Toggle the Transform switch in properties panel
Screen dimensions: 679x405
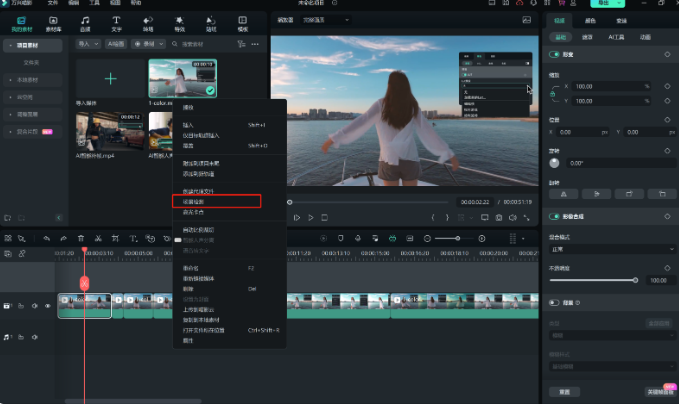(x=555, y=55)
